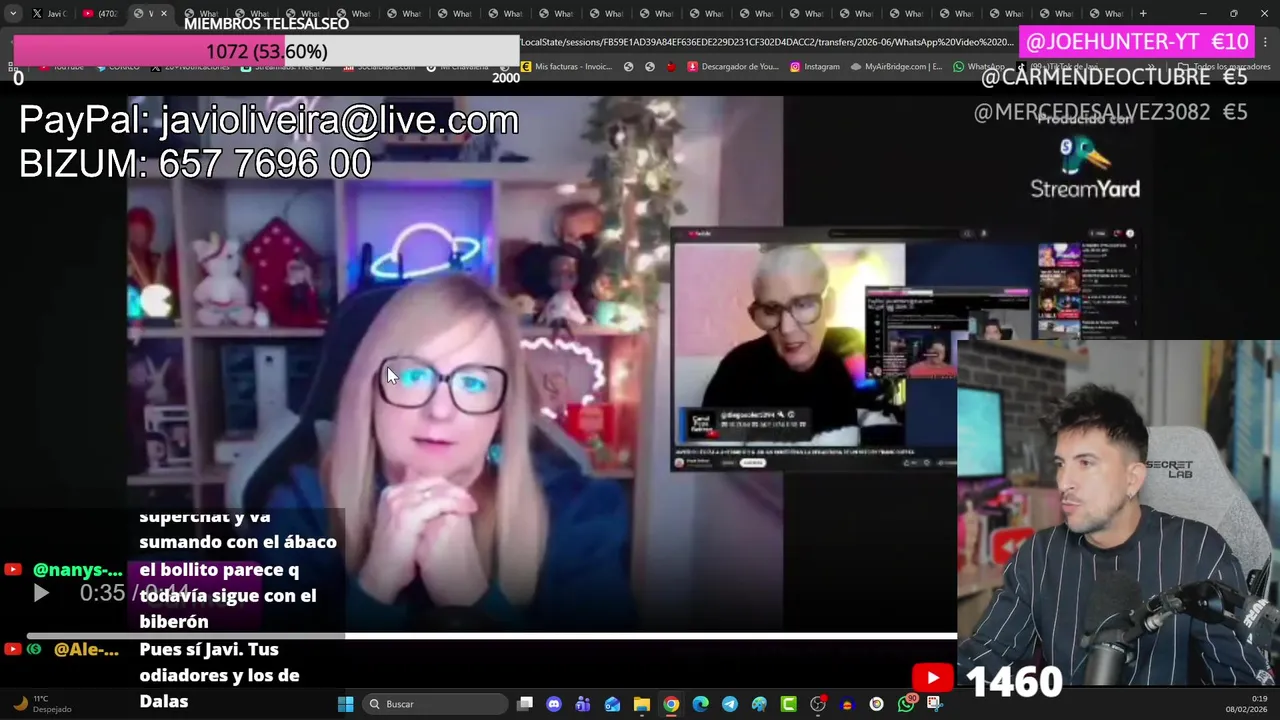The width and height of the screenshot is (1280, 720).
Task: Open the weather widget showing 11°C
Action: (42, 704)
